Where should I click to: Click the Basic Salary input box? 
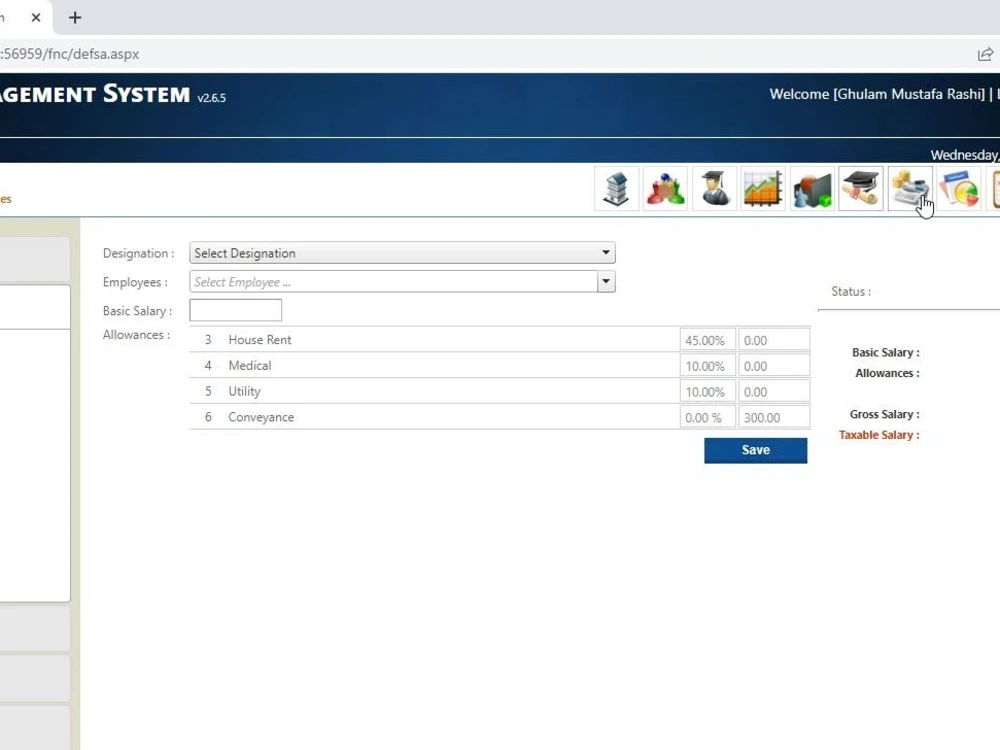click(235, 311)
